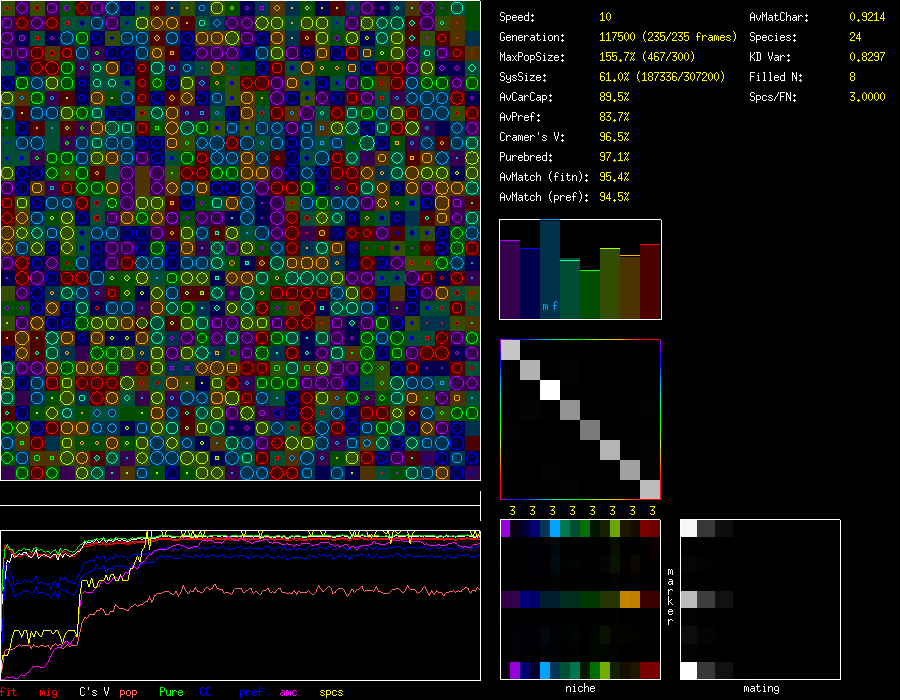The image size is (900, 700).
Task: Click the Speed value "10"
Action: pos(606,17)
